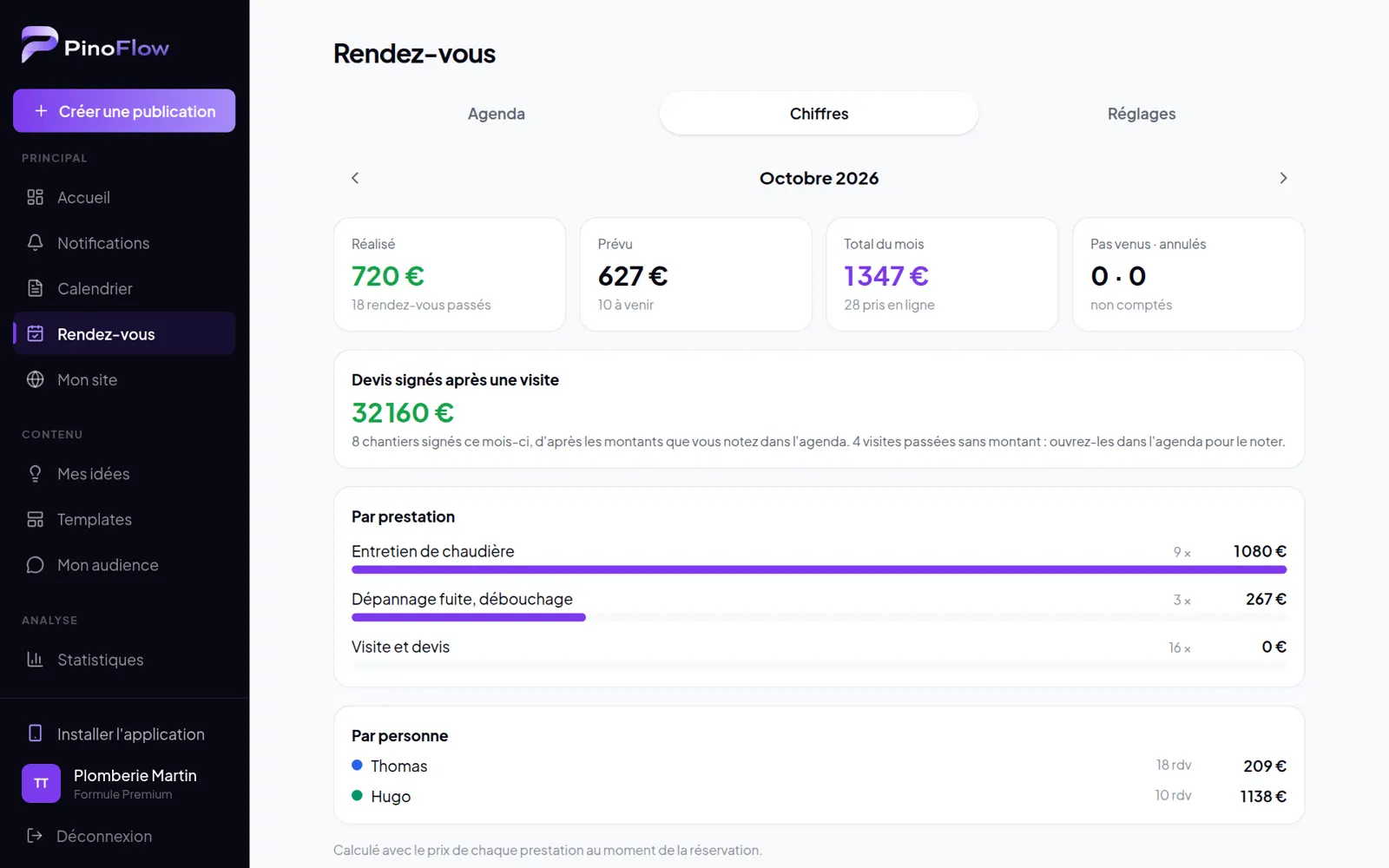Click the Statistiques link in the sidebar
Viewport: 1389px width, 868px height.
pyautogui.click(x=124, y=660)
